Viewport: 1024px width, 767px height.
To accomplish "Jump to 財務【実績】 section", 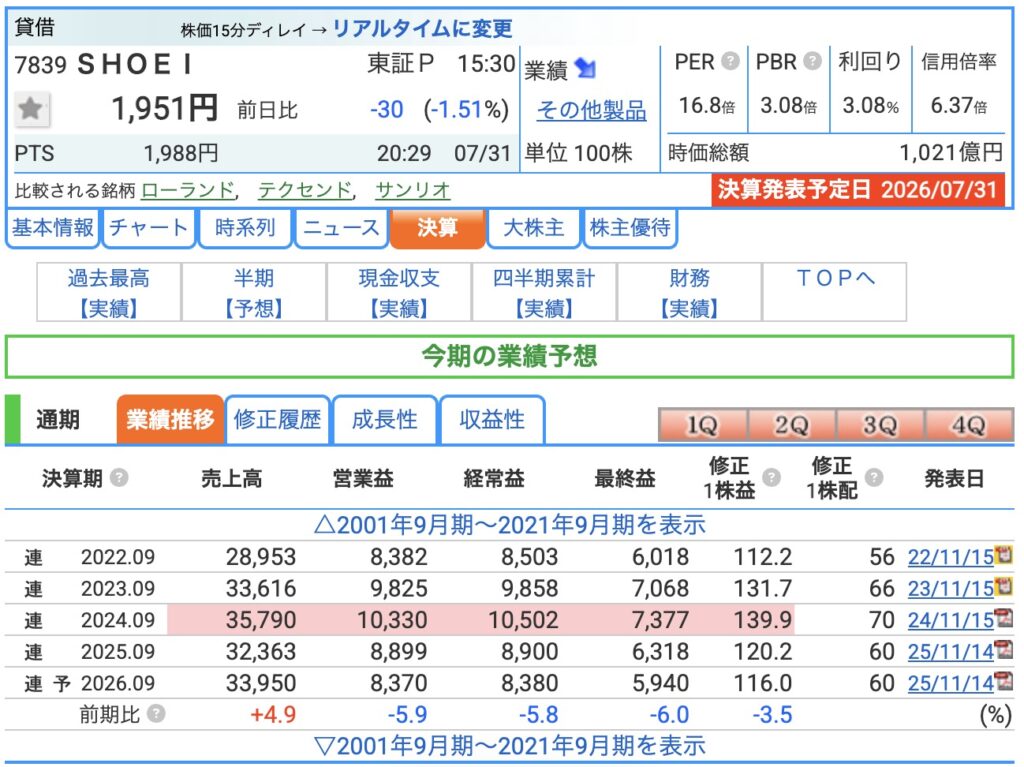I will coord(689,292).
